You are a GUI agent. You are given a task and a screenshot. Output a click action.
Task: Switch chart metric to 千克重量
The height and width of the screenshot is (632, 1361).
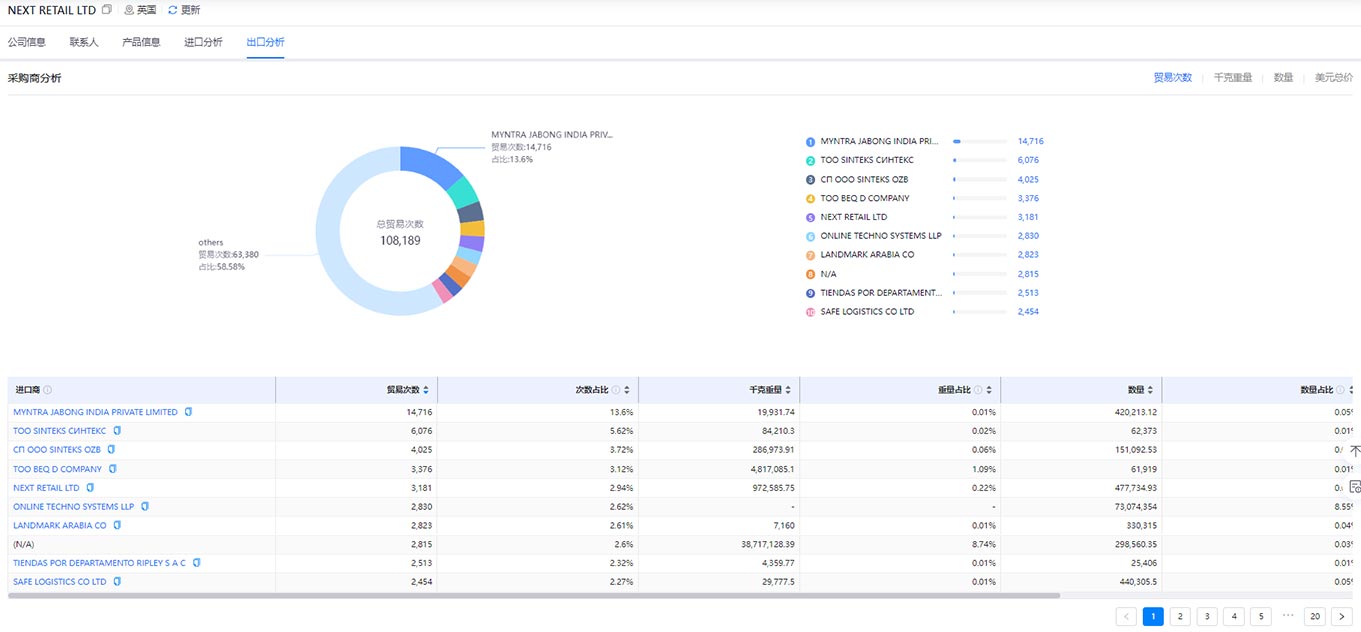(x=1233, y=77)
